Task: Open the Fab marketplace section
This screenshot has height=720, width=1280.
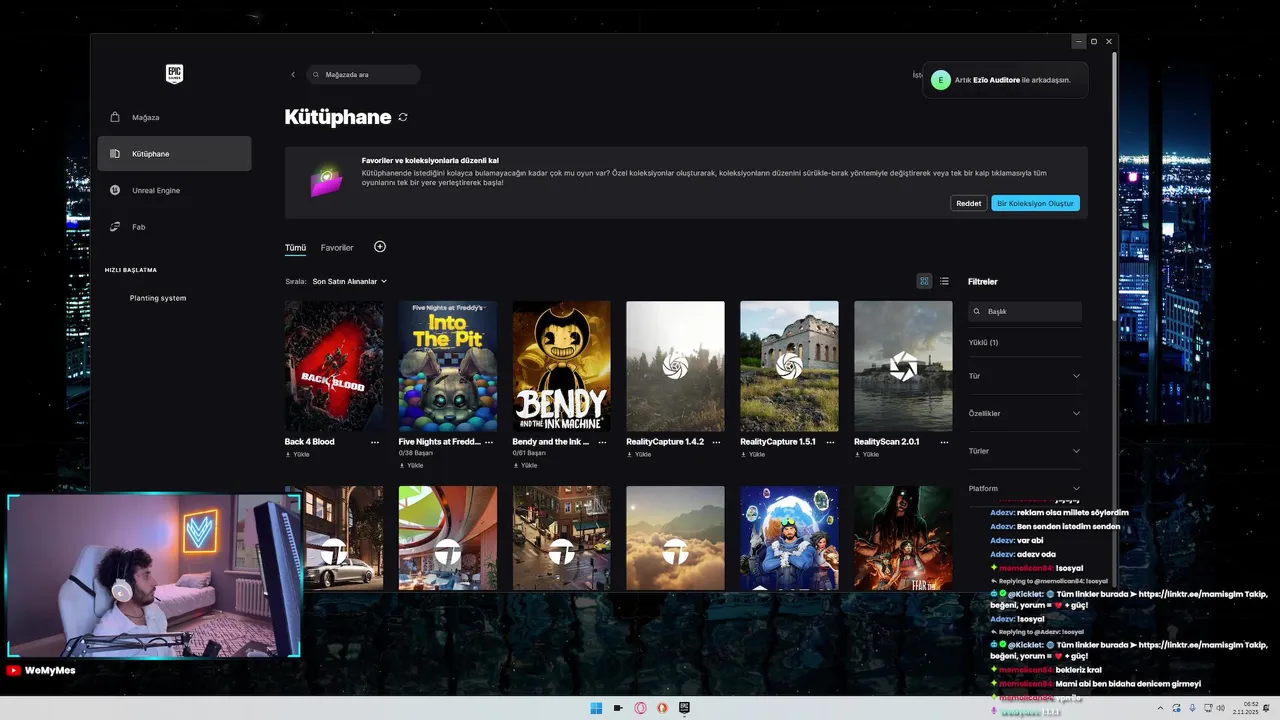Action: [174, 227]
